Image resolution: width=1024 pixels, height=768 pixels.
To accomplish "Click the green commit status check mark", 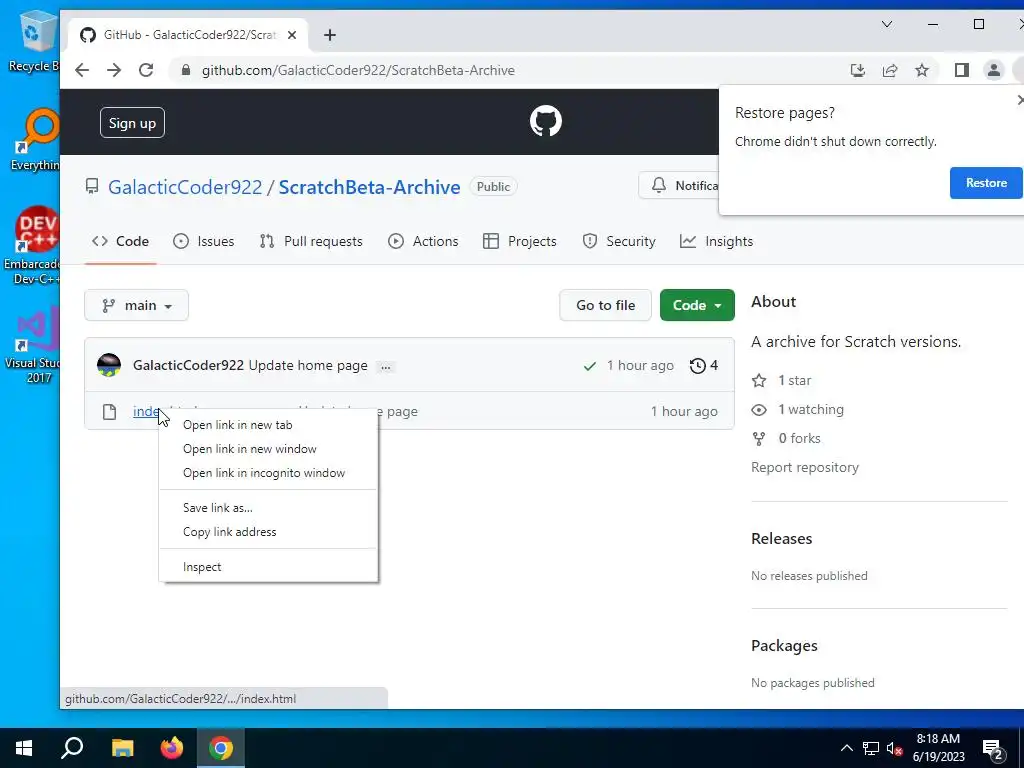I will [x=589, y=366].
